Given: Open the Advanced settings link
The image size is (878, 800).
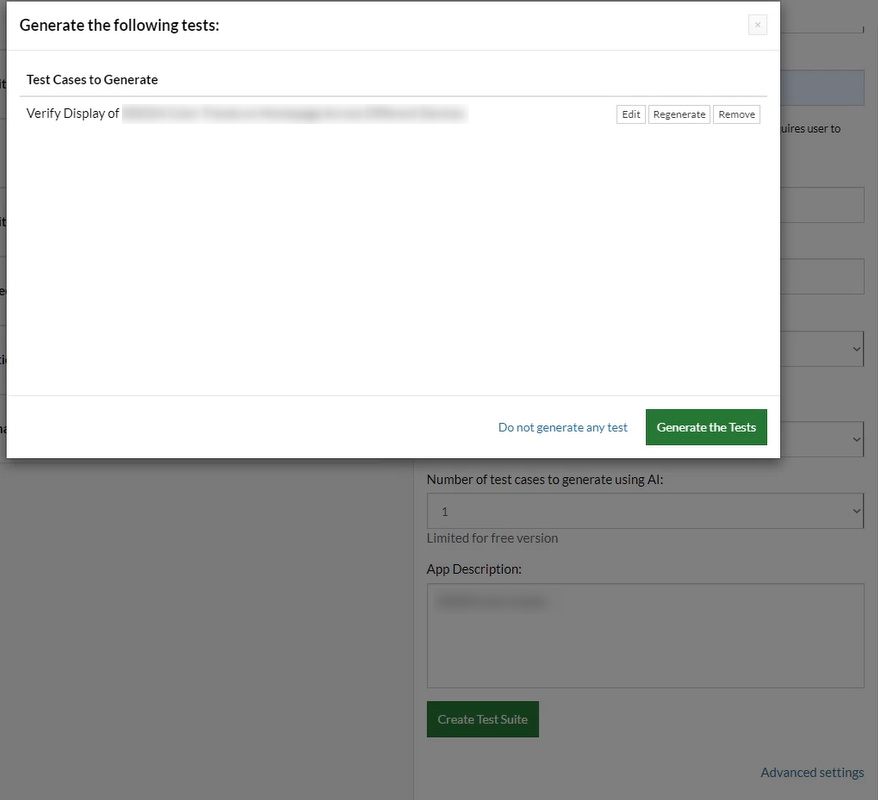Looking at the screenshot, I should point(812,772).
